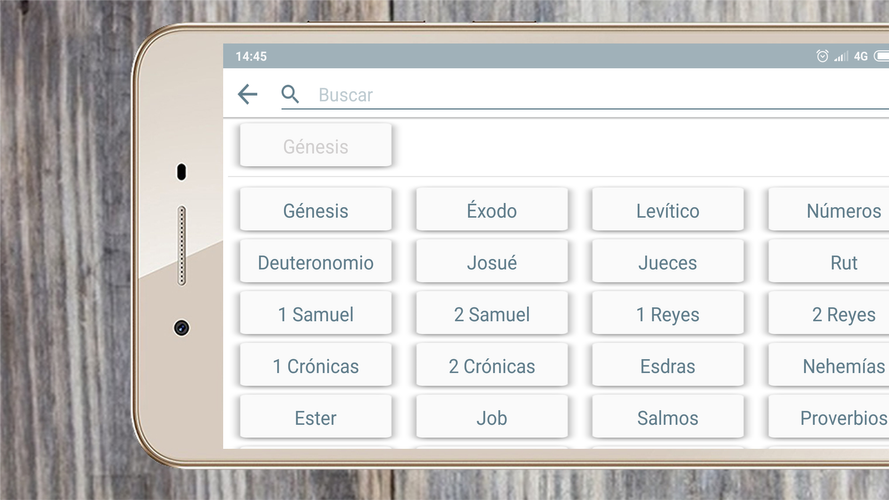Image resolution: width=889 pixels, height=500 pixels.
Task: Open the Éxodo book
Action: pyautogui.click(x=491, y=210)
